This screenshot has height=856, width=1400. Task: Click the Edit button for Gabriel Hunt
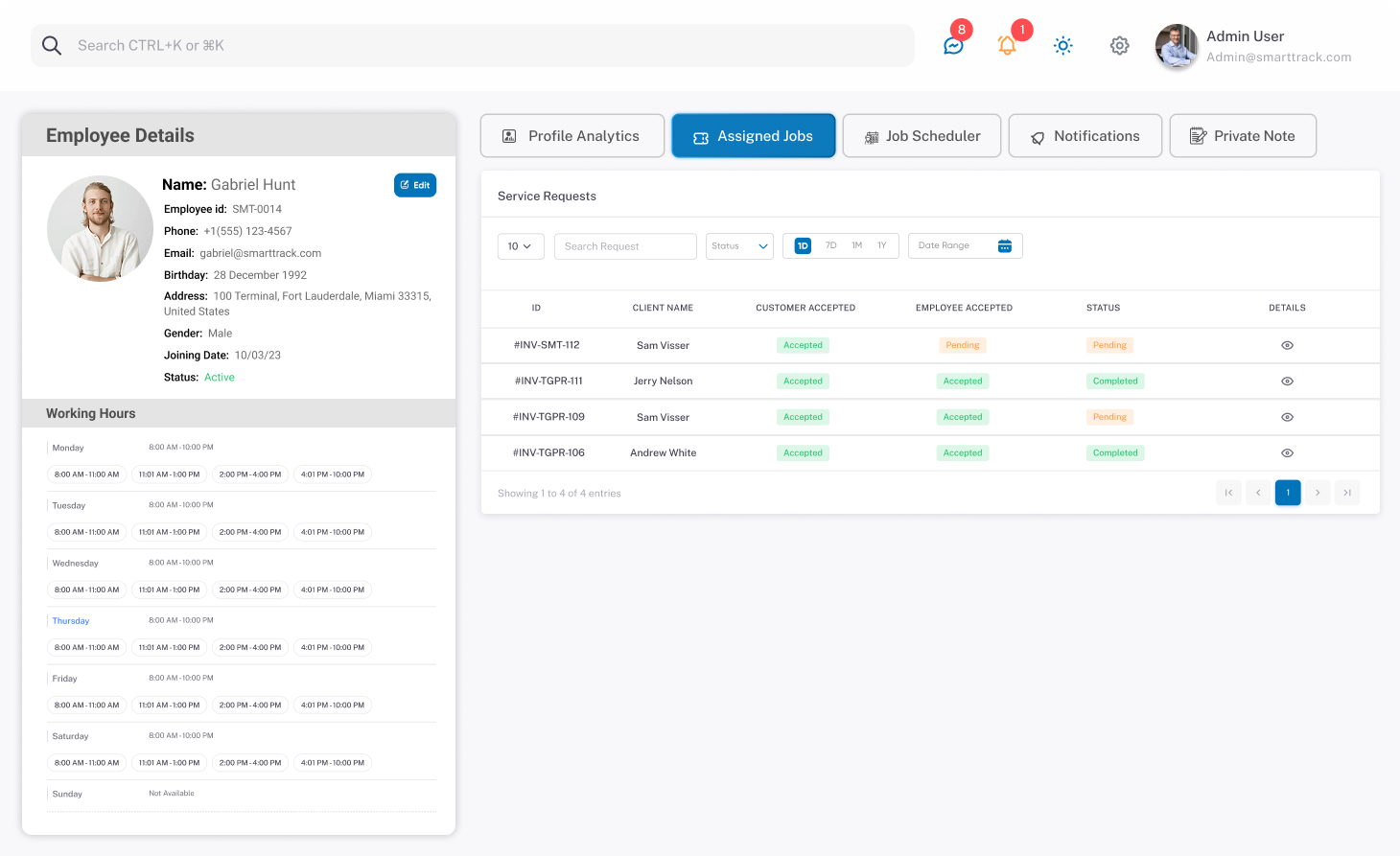click(415, 185)
